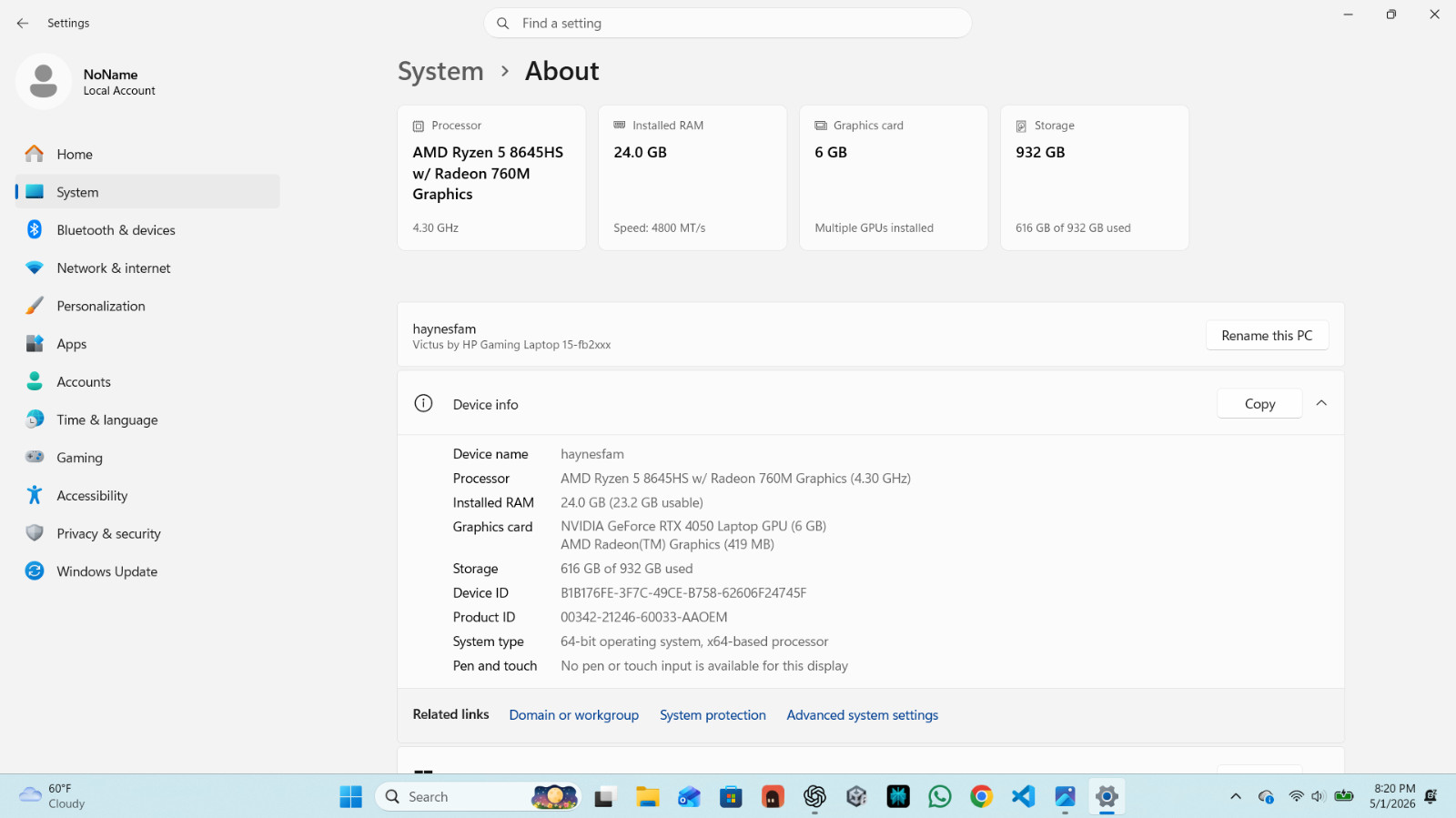Click the Rename this PC button

pyautogui.click(x=1267, y=336)
